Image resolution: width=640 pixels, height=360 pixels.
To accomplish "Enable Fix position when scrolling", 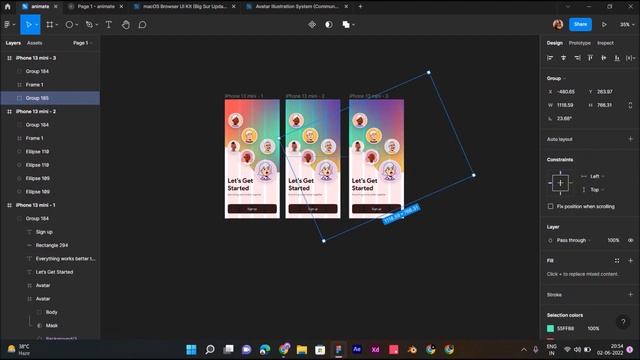I will point(551,207).
